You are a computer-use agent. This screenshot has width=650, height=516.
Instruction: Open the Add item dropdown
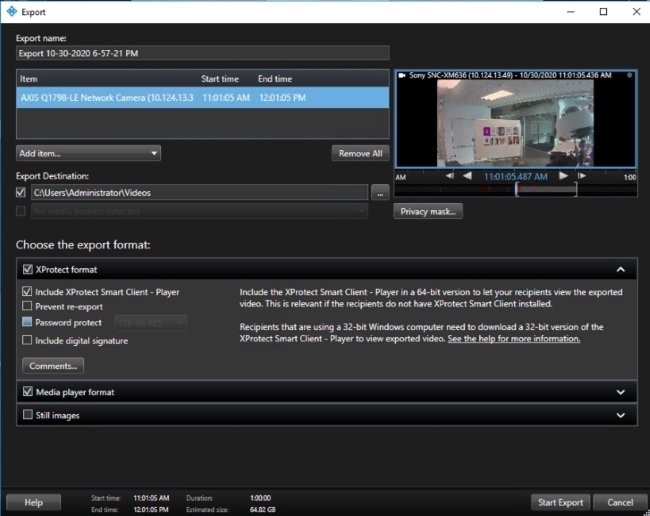coord(88,153)
